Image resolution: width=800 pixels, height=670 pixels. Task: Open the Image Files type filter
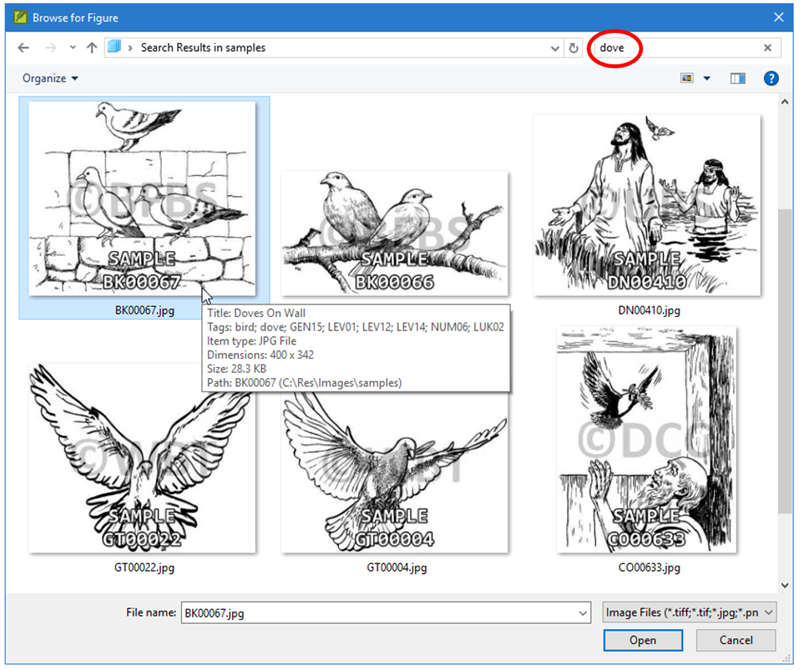point(690,613)
